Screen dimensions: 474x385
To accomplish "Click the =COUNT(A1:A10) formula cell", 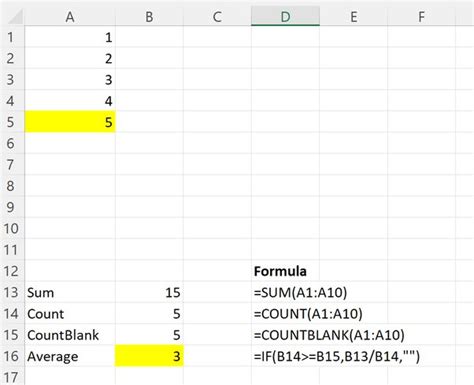I will pyautogui.click(x=308, y=314).
